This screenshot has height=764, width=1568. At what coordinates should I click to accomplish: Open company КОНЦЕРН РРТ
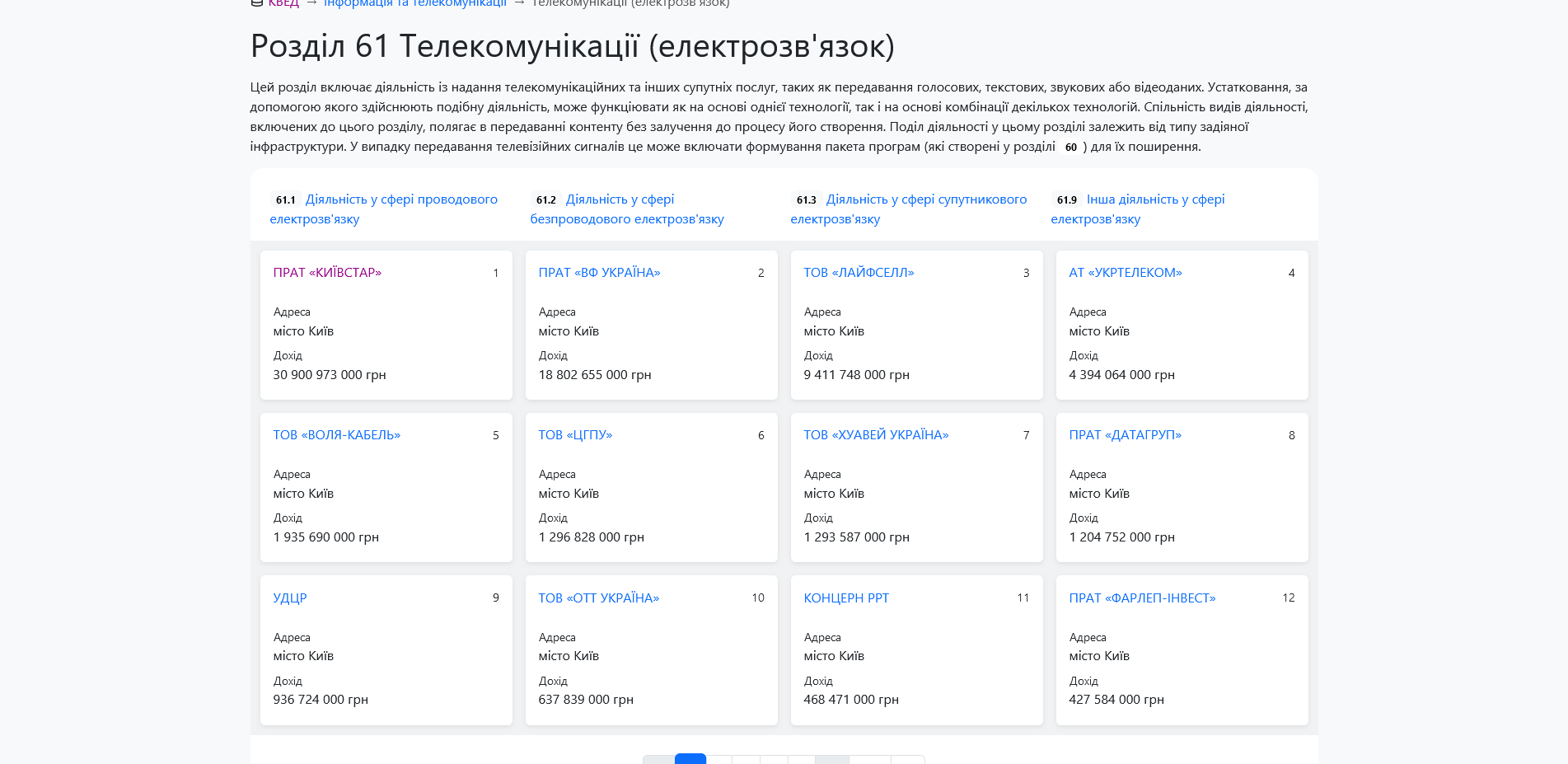click(x=846, y=598)
